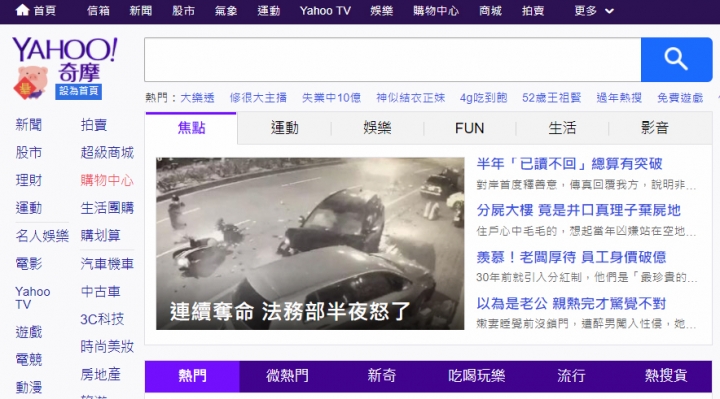Viewport: 720px width, 399px height.
Task: Switch to the 影音 tab
Action: (x=655, y=128)
